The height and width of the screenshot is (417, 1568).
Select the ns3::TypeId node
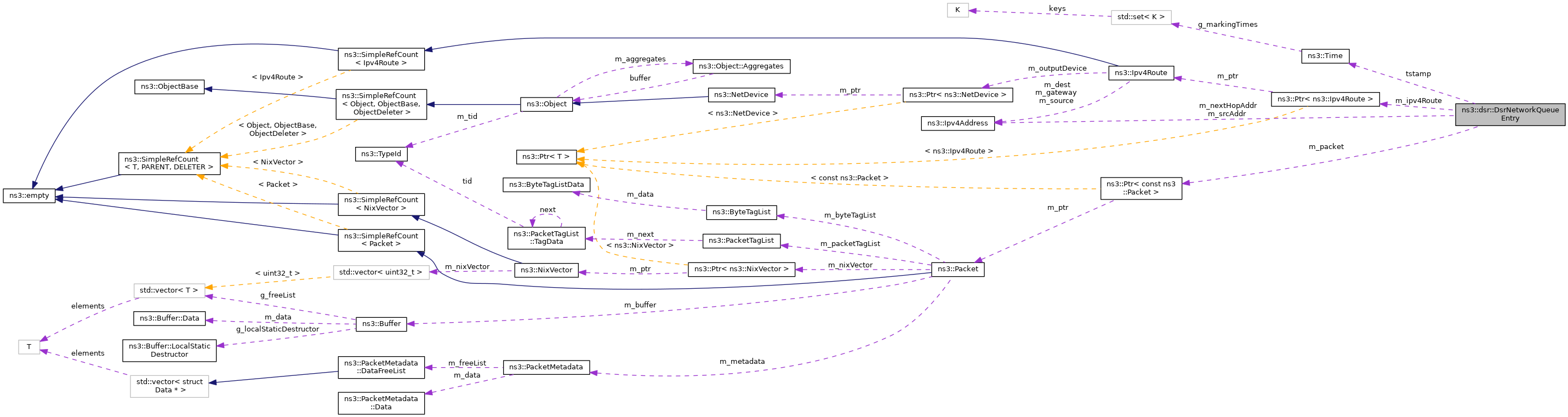pos(381,154)
